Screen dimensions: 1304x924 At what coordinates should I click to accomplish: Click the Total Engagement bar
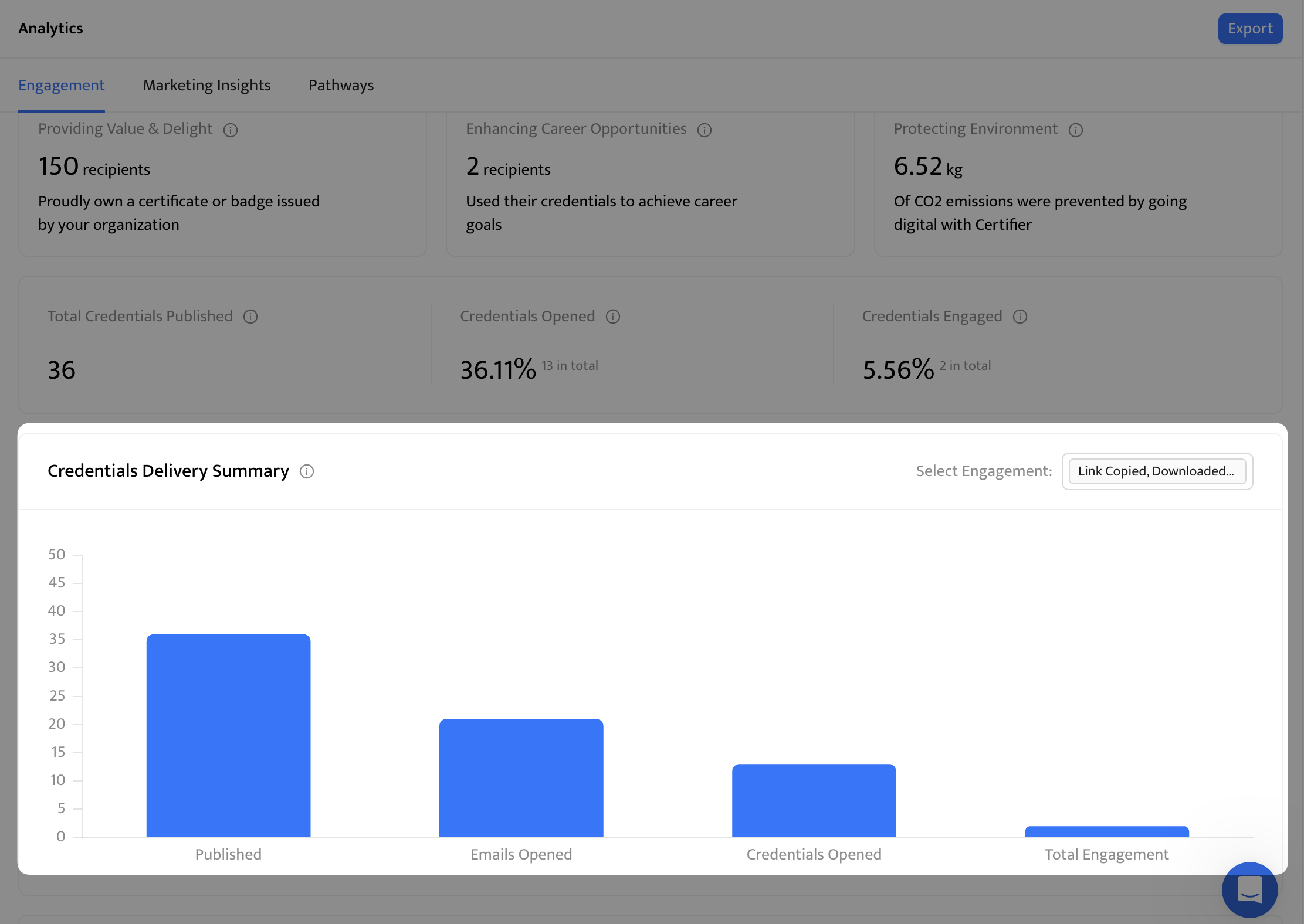1107,831
